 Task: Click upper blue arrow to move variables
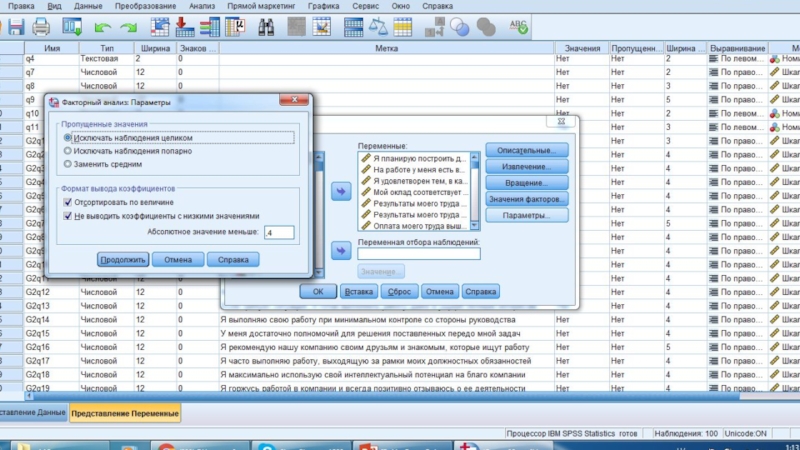tap(341, 191)
